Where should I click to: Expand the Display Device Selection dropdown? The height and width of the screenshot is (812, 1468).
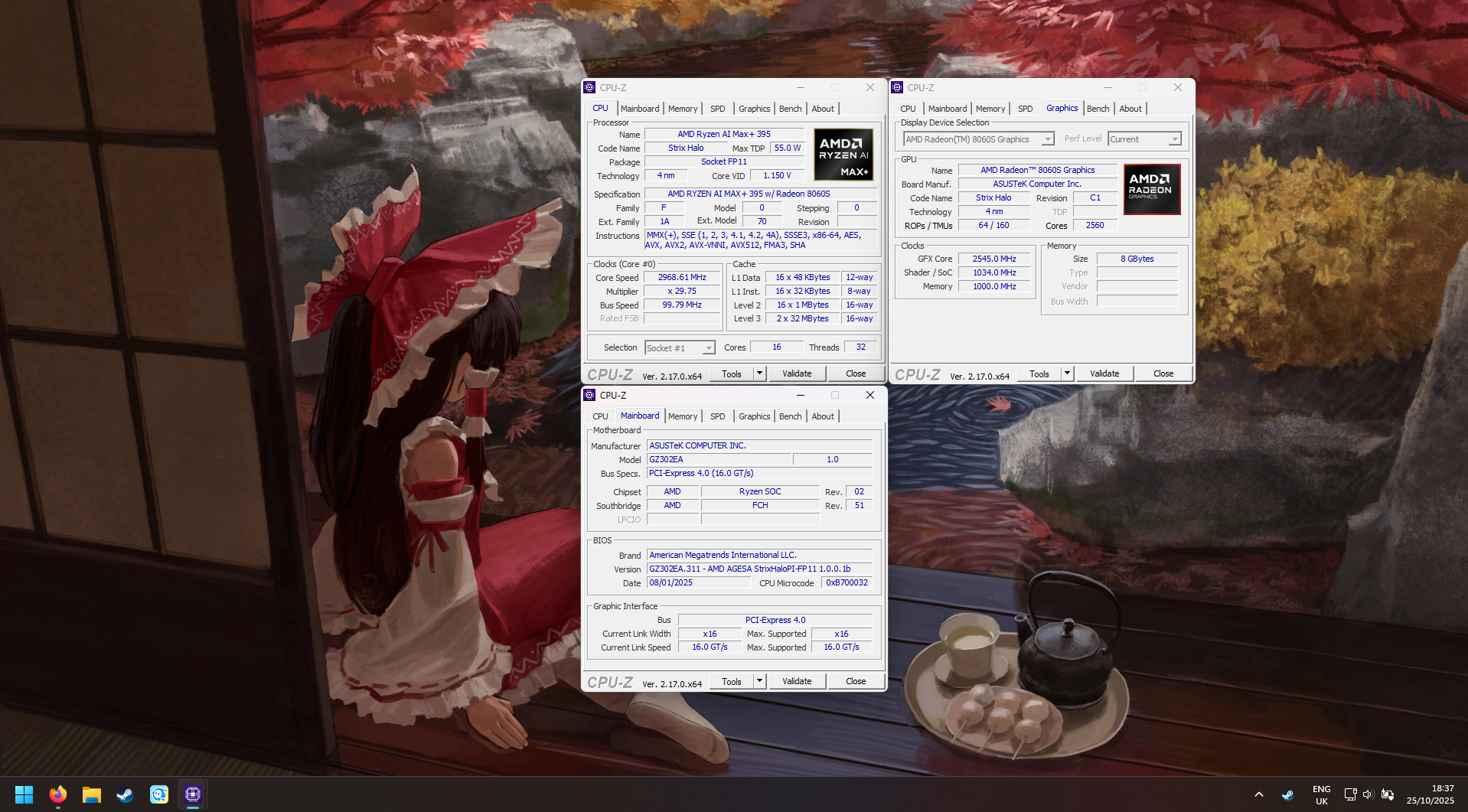click(x=1048, y=139)
